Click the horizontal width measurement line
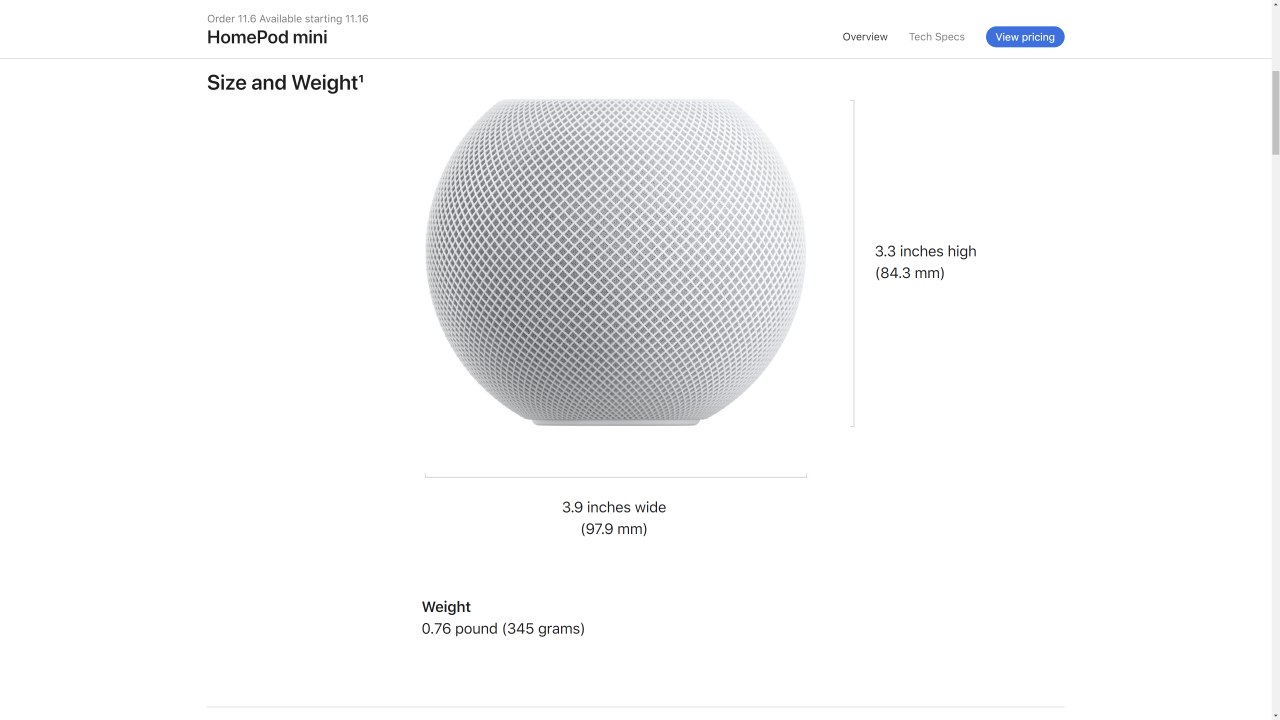1280x720 pixels. [616, 477]
